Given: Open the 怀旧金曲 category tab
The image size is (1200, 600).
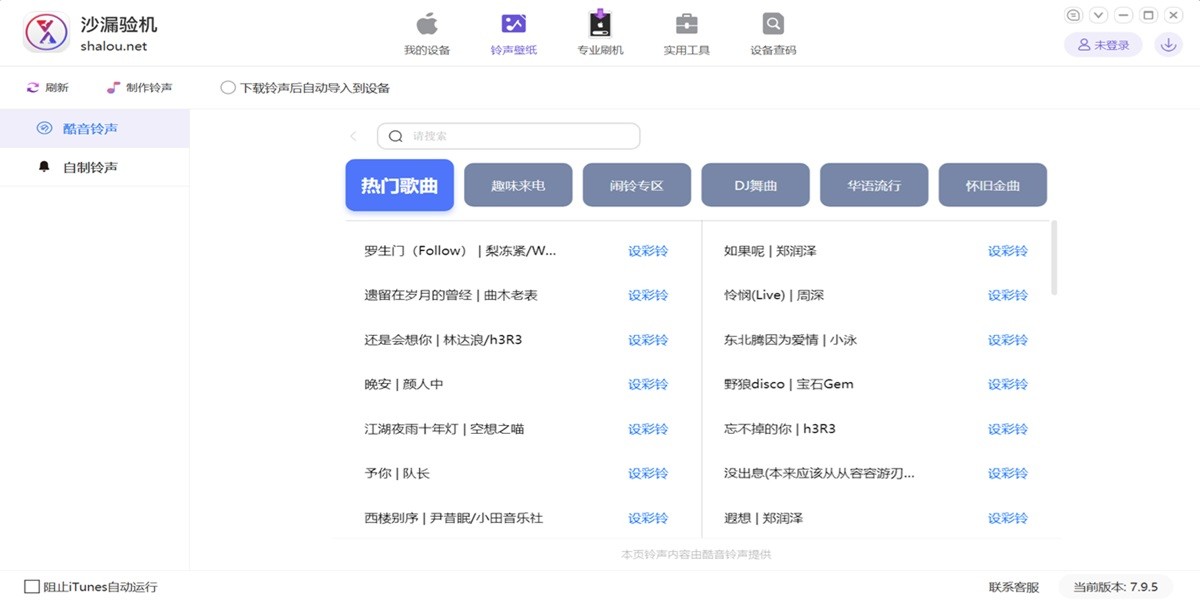Looking at the screenshot, I should 992,184.
